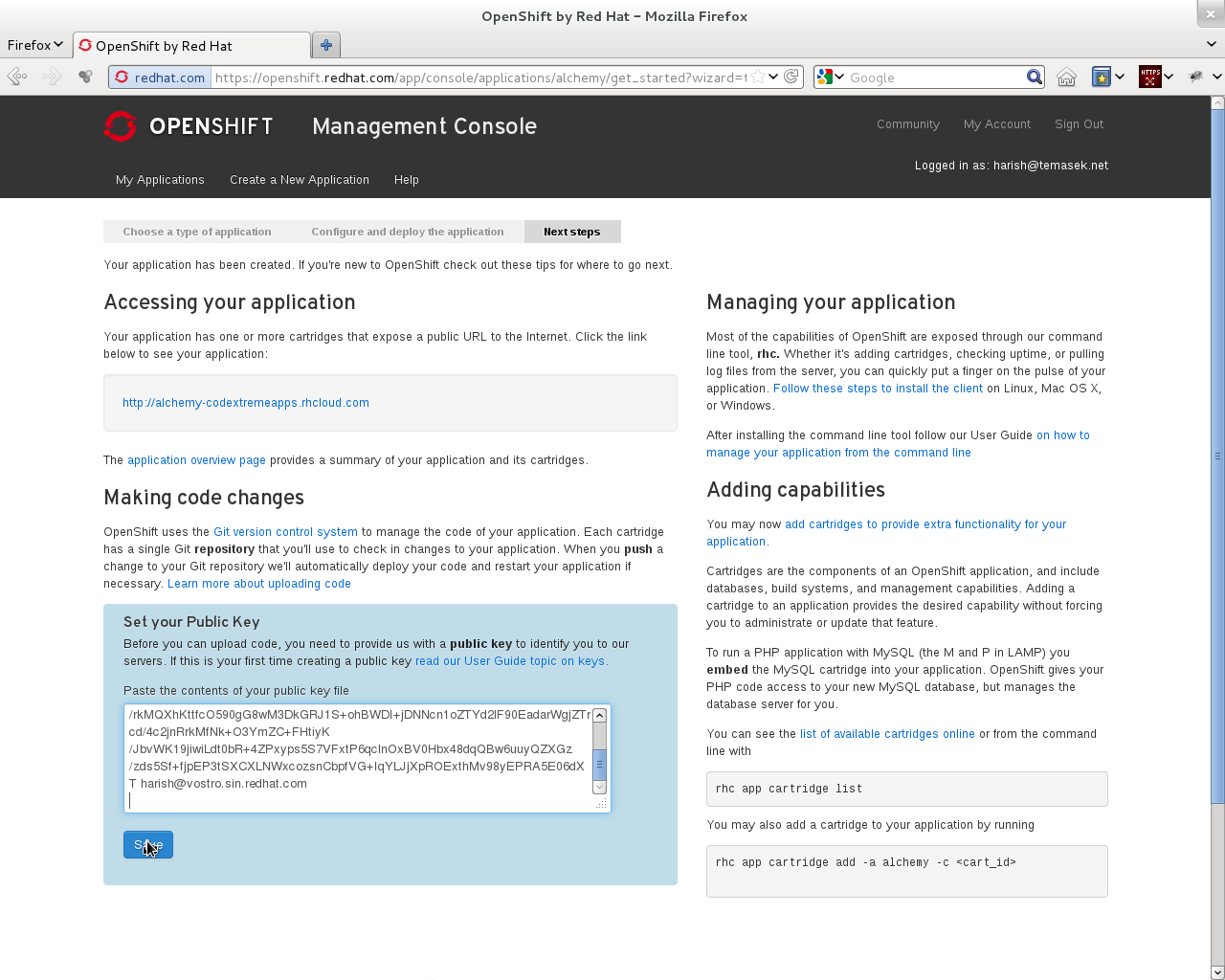Viewport: 1225px width, 980px height.
Task: Close the Firefox window
Action: tap(1211, 13)
